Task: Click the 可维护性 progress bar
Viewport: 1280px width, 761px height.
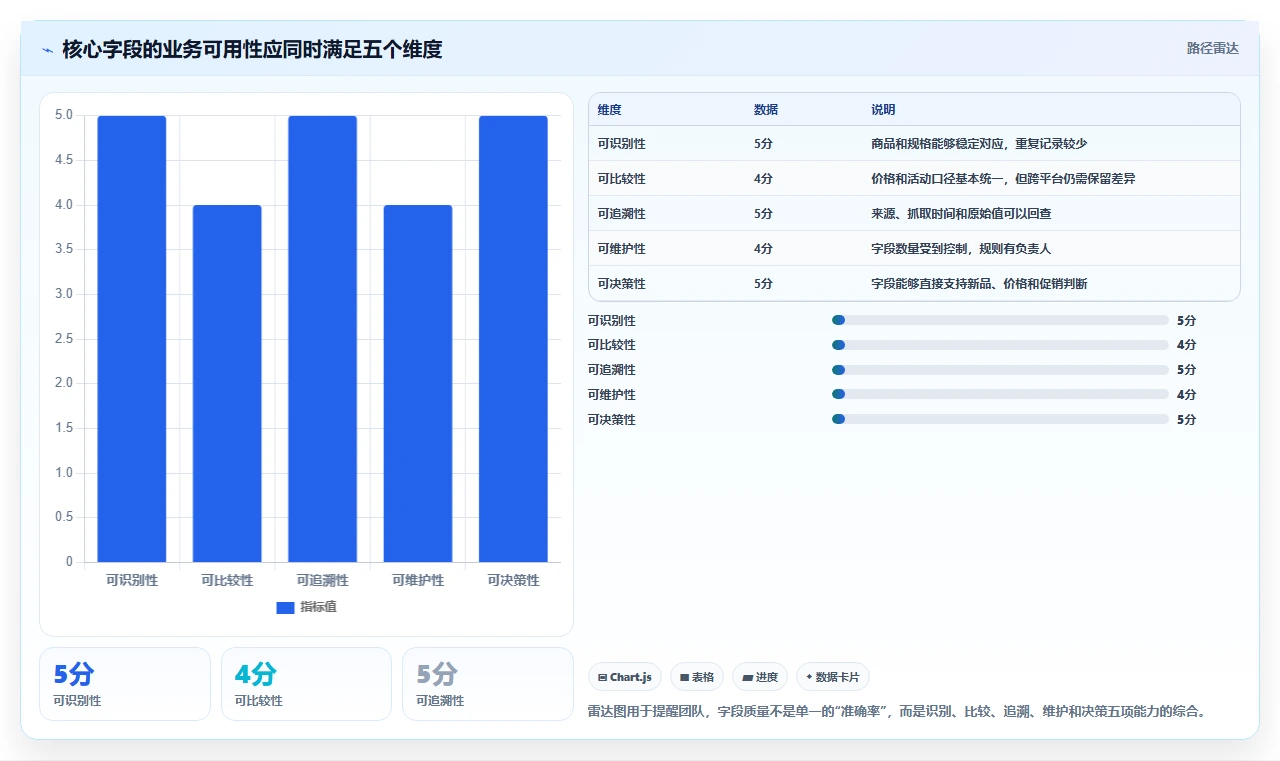Action: pos(1000,395)
